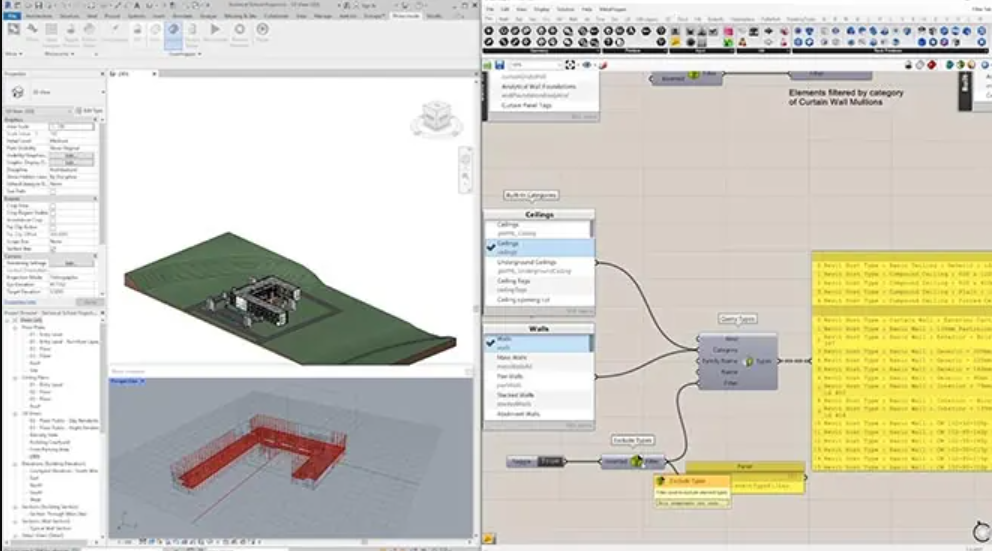Click the Zoom Extents icon in canvas toolbar

pyautogui.click(x=570, y=65)
